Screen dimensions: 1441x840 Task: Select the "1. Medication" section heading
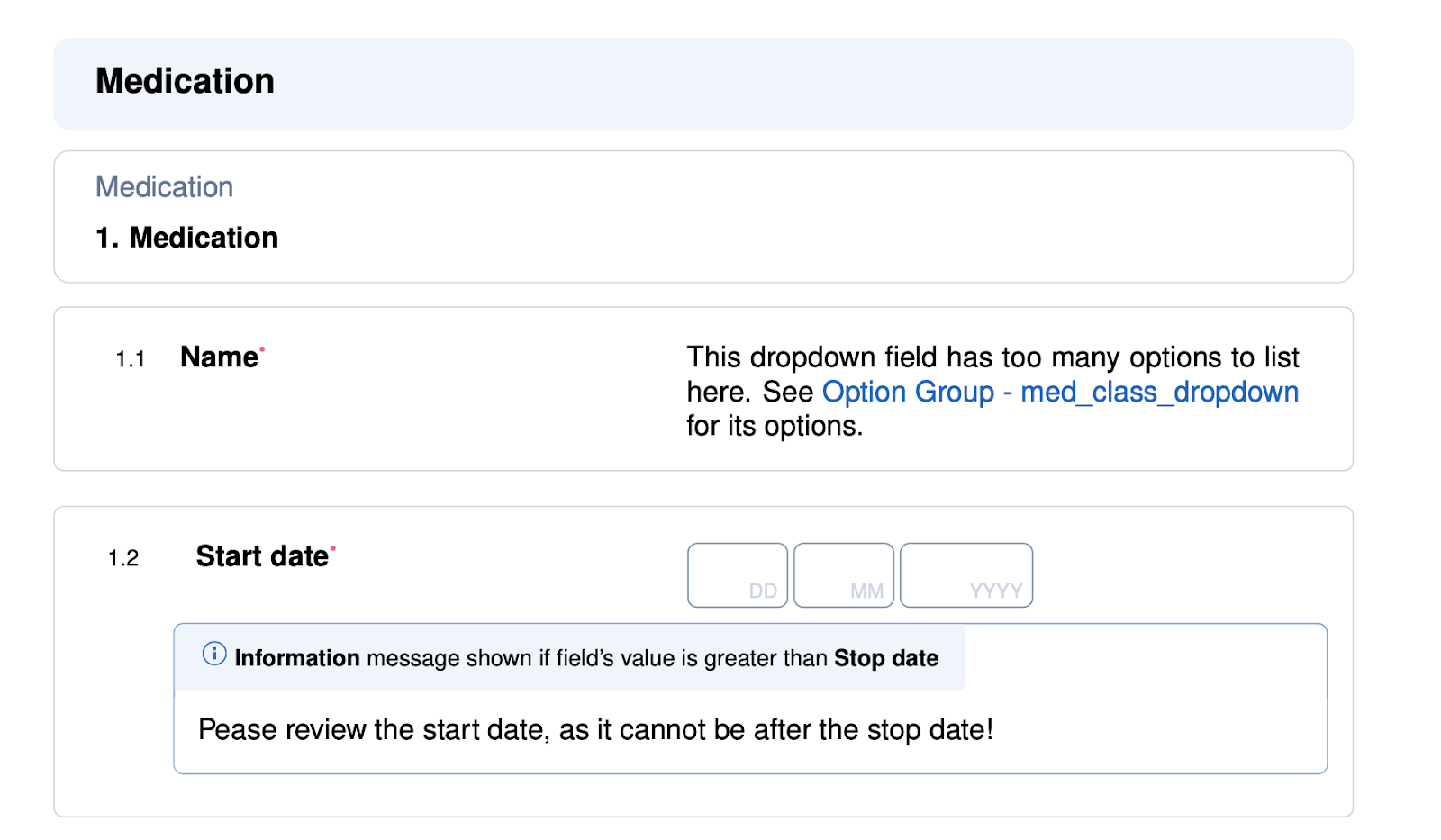click(x=186, y=238)
